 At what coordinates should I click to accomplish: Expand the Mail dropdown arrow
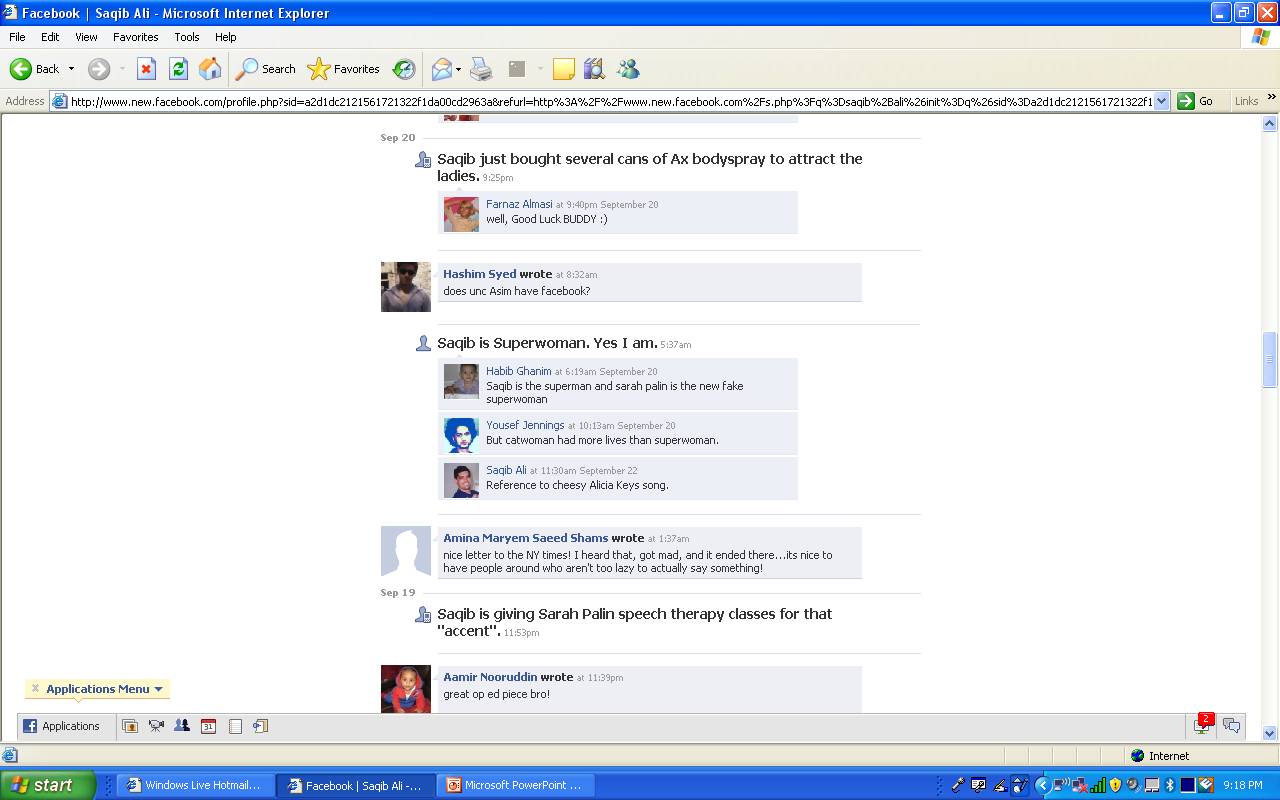point(458,69)
